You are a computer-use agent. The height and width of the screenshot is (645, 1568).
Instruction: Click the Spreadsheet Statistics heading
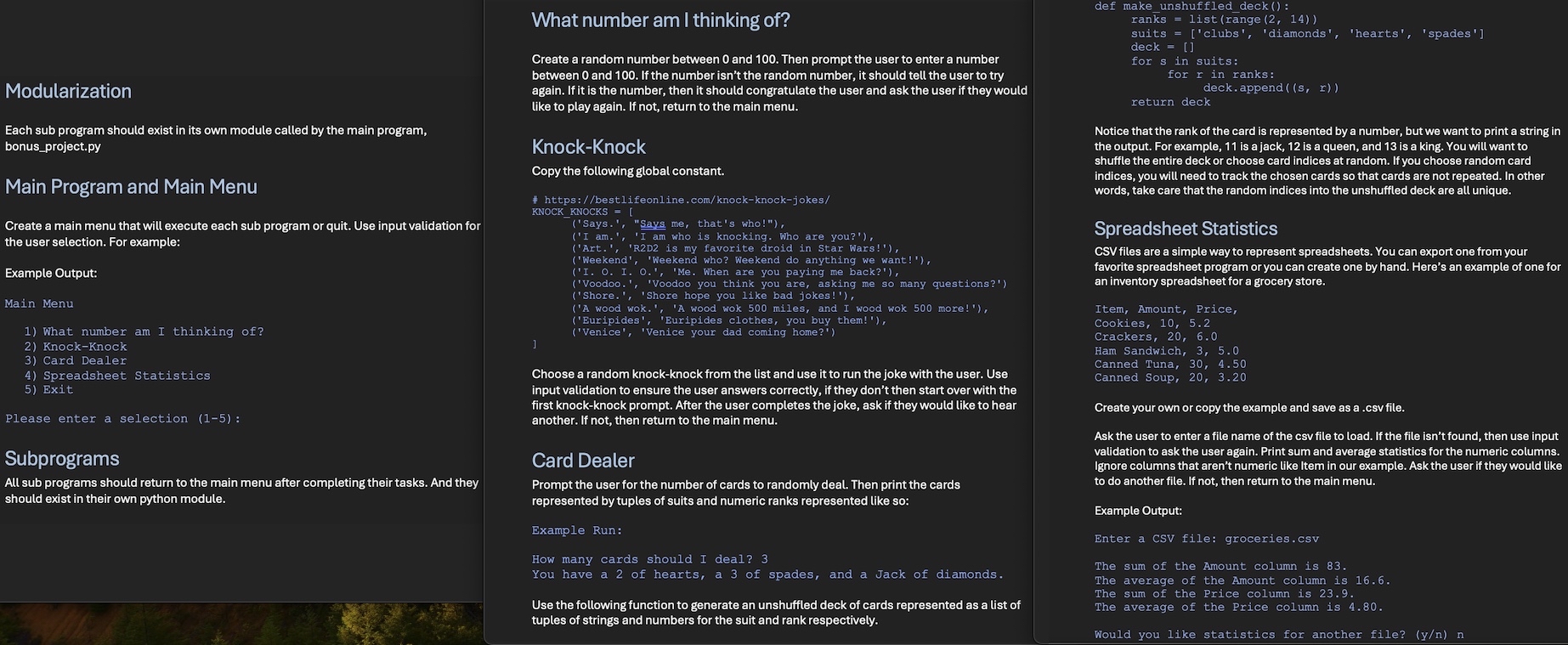click(1186, 229)
